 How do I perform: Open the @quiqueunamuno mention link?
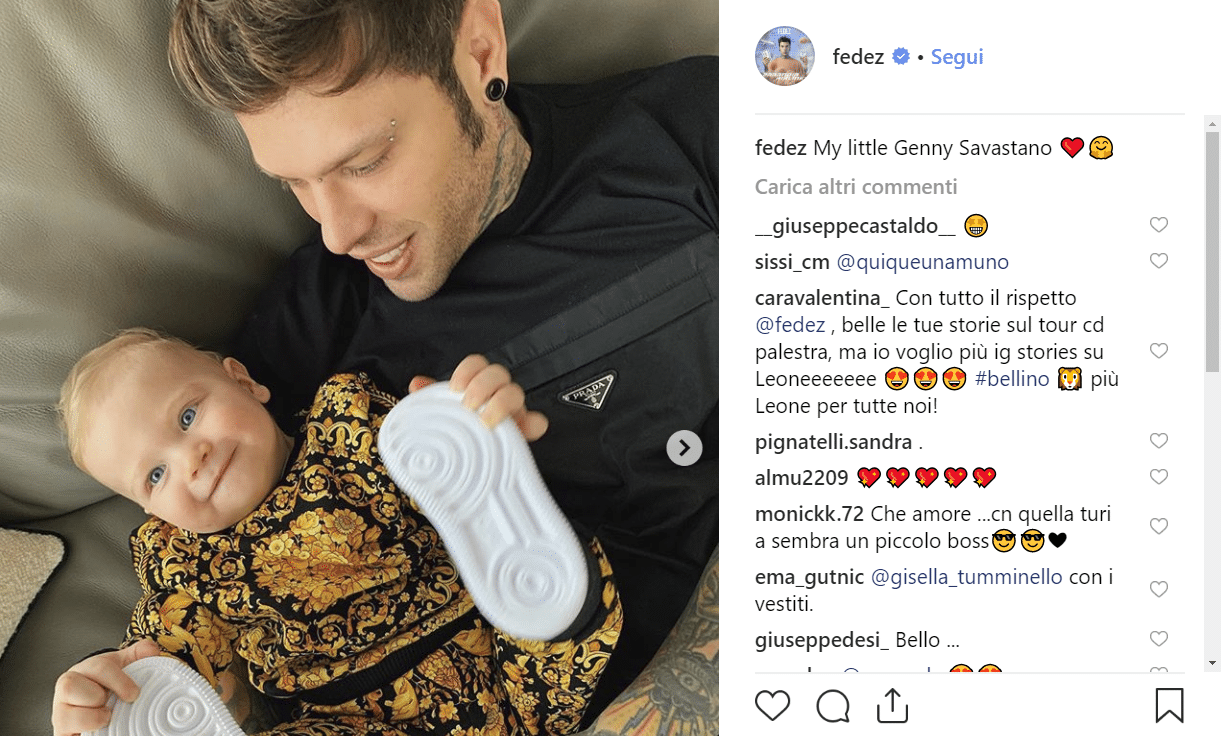pyautogui.click(x=922, y=262)
